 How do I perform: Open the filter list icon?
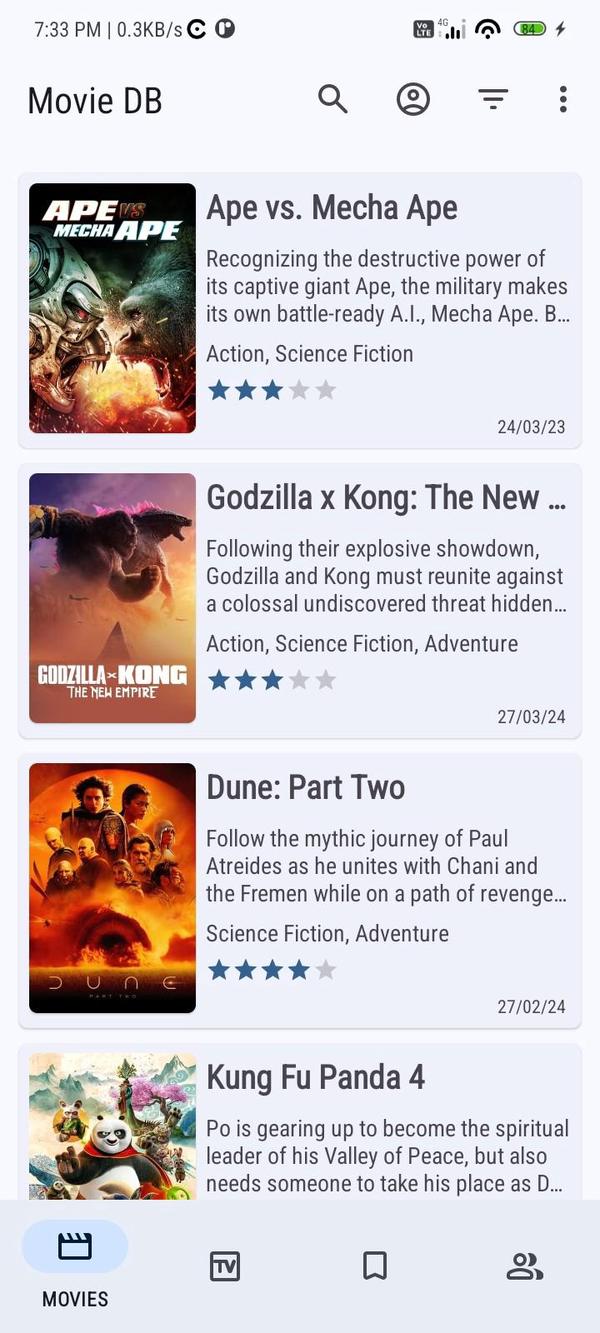pyautogui.click(x=492, y=99)
